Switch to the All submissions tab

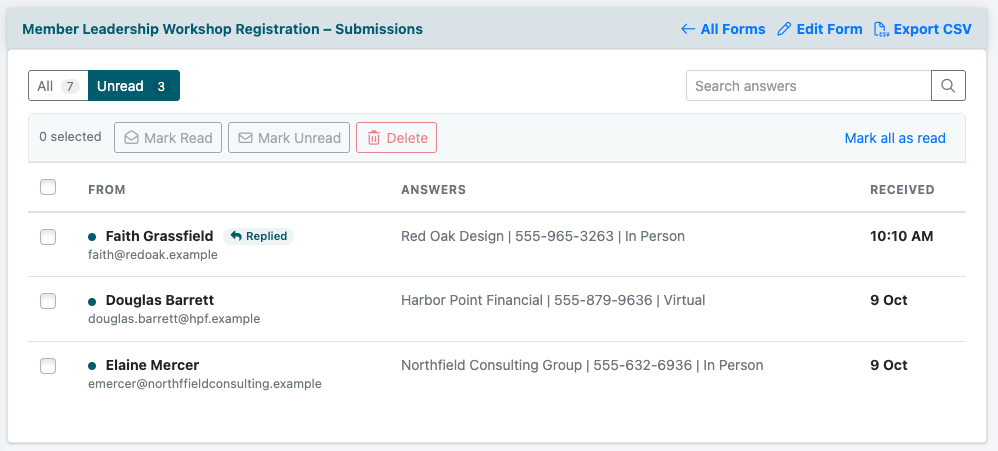58,86
